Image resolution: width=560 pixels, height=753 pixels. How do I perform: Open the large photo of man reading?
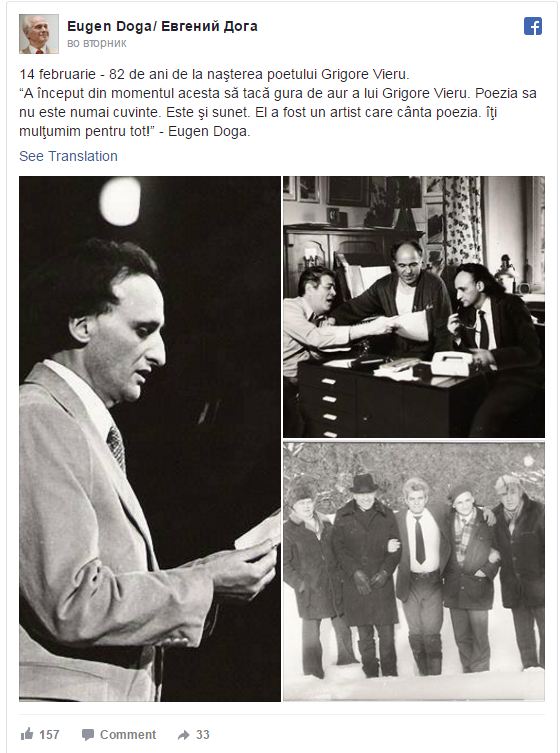[x=150, y=438]
